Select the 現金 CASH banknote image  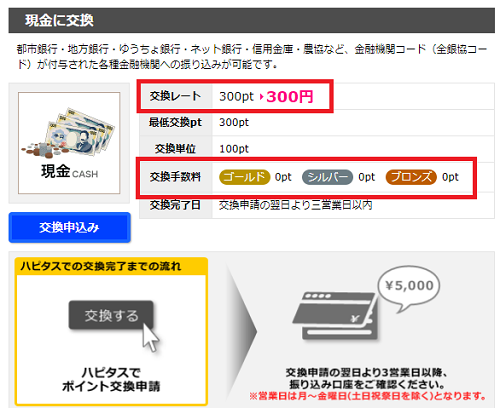[x=69, y=143]
